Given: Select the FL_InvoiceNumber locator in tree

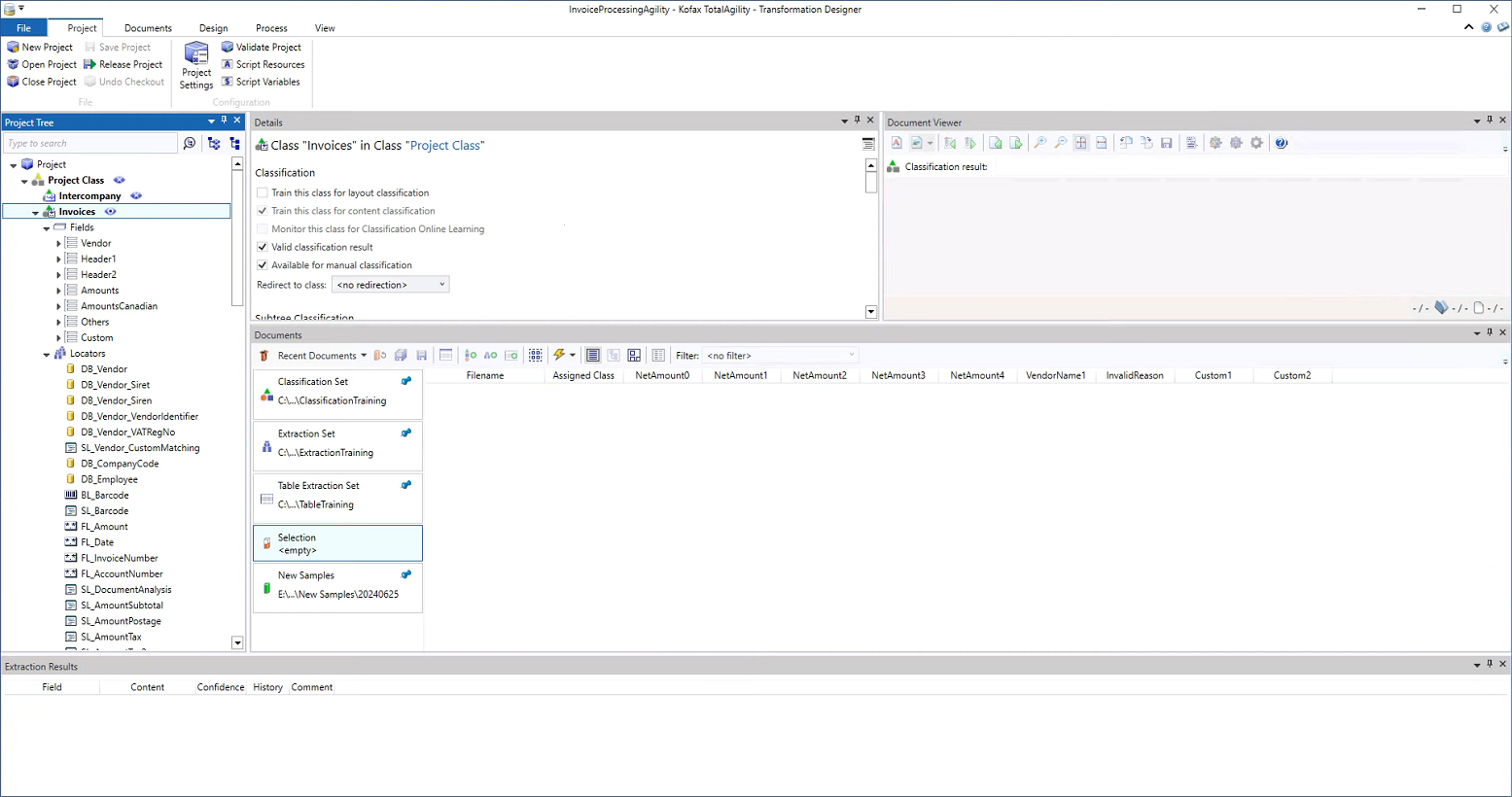Looking at the screenshot, I should 119,558.
